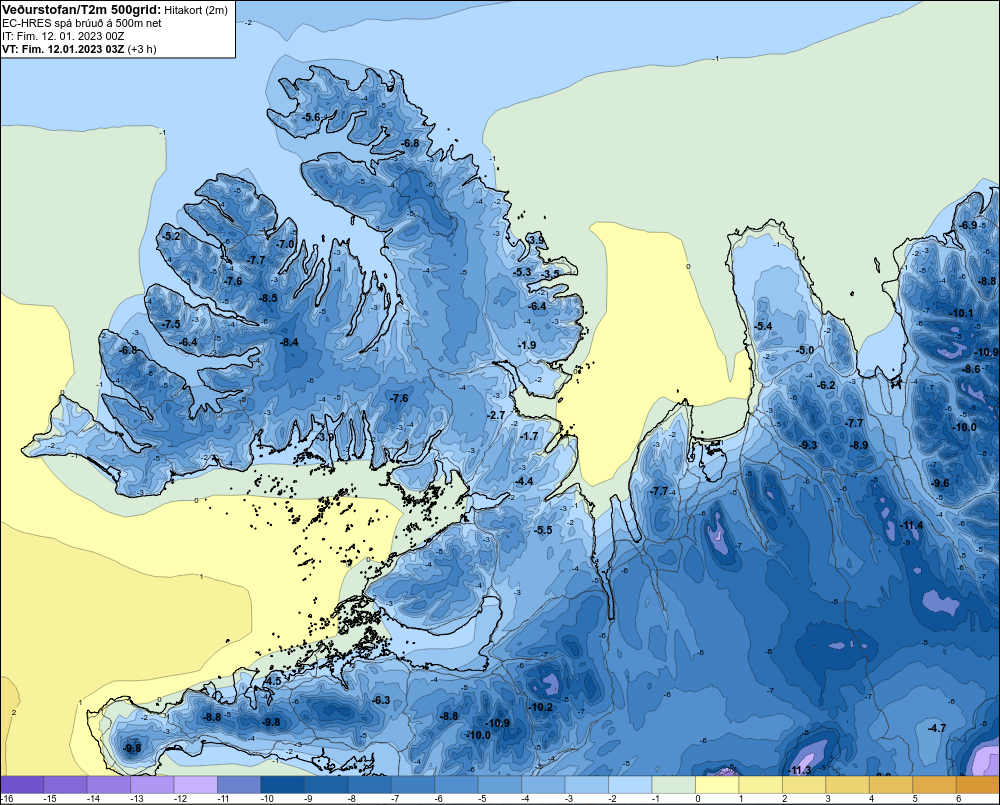
Task: Click the -7.0 temperature value
Action: [286, 244]
